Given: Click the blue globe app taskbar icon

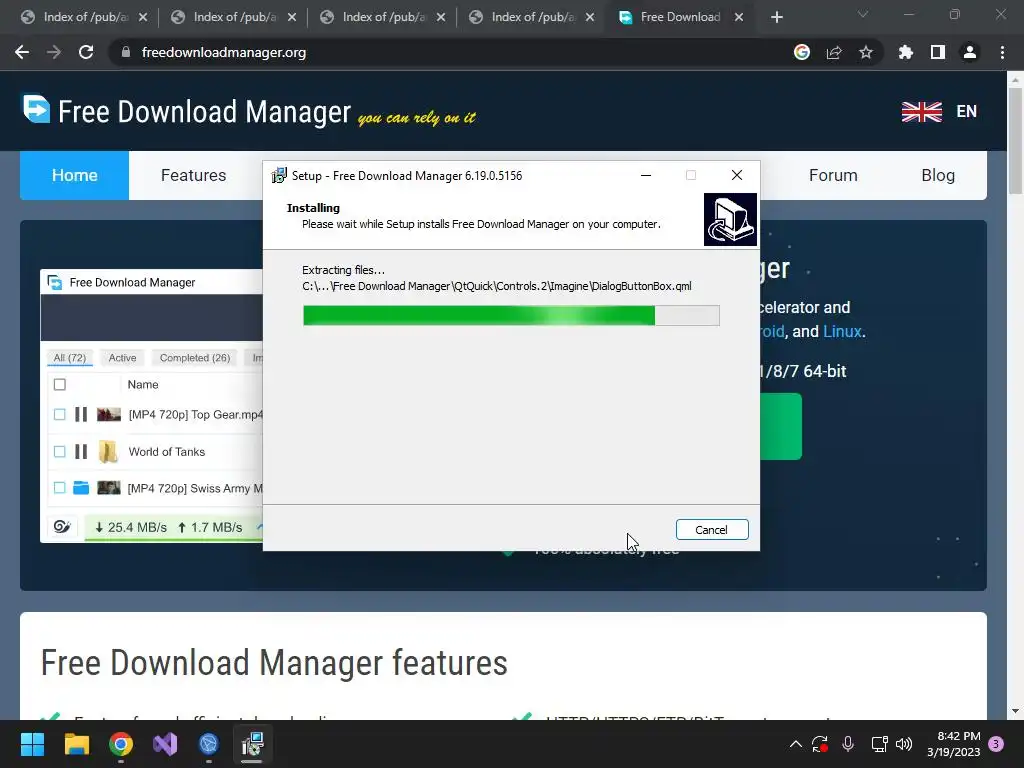Looking at the screenshot, I should click(208, 744).
